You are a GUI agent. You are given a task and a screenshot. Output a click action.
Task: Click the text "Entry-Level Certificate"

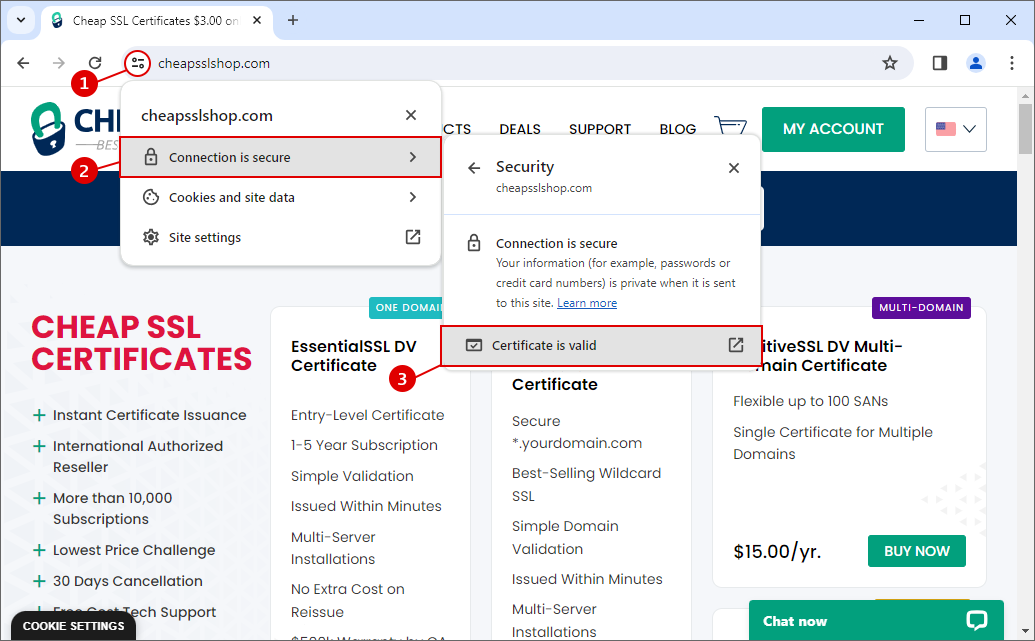coord(367,415)
